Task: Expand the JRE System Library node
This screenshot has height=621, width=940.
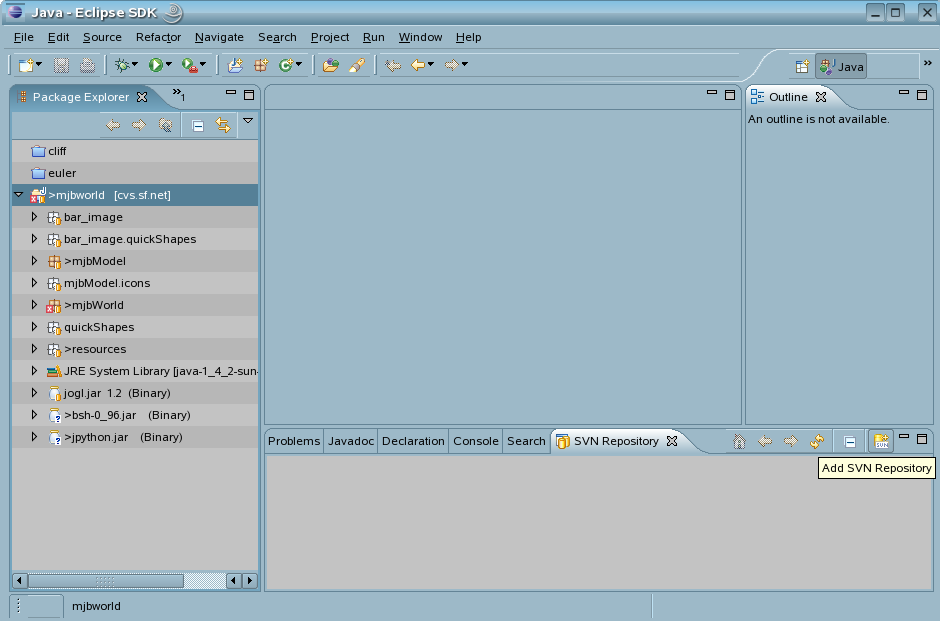Action: [x=34, y=370]
